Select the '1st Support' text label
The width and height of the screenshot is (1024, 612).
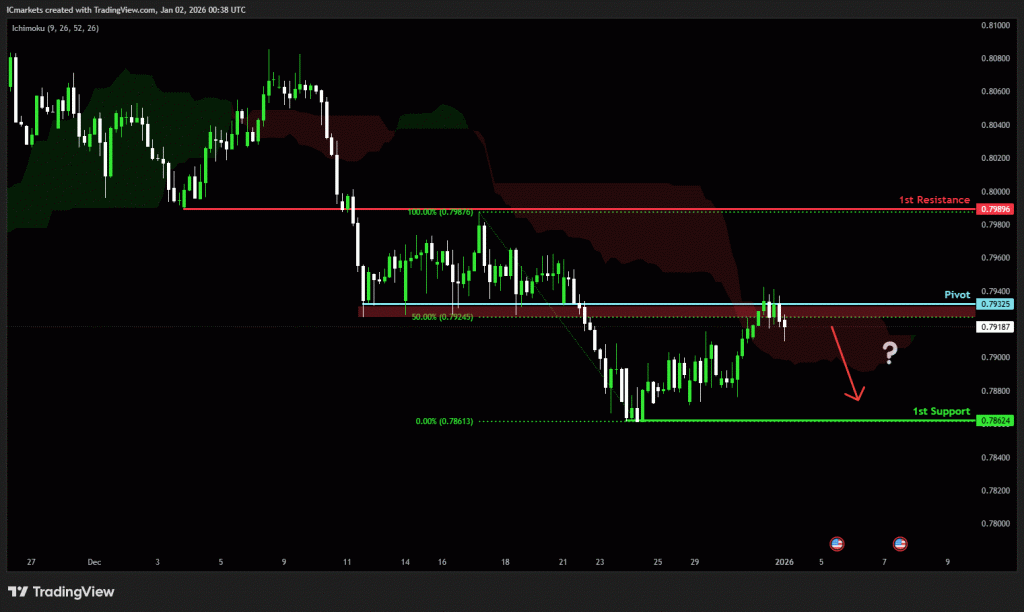(x=941, y=411)
